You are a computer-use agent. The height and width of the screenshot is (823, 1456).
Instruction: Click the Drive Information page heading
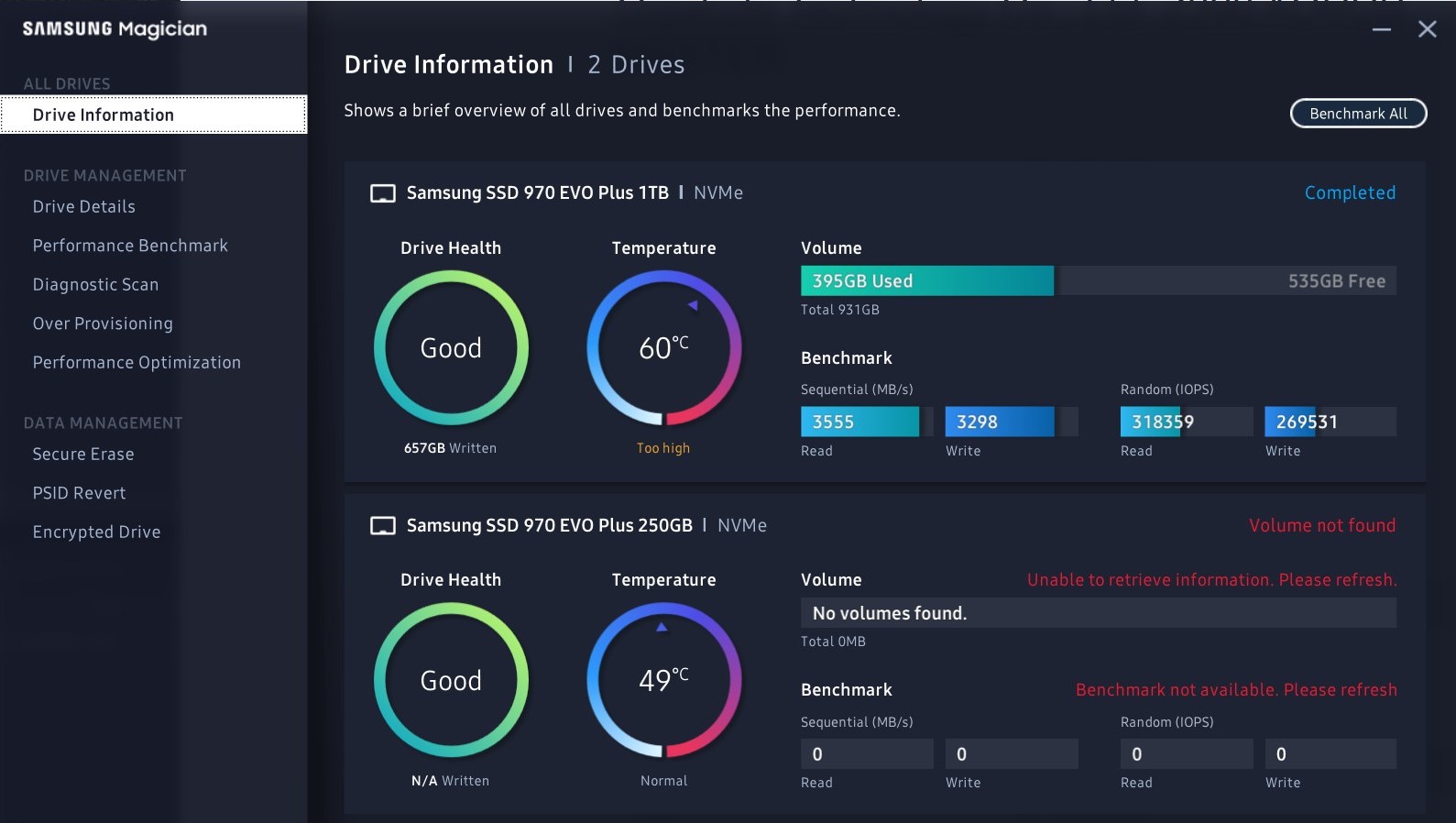(x=449, y=65)
